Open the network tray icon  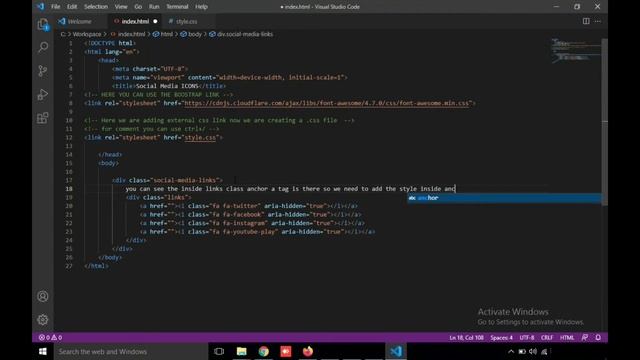click(x=544, y=351)
